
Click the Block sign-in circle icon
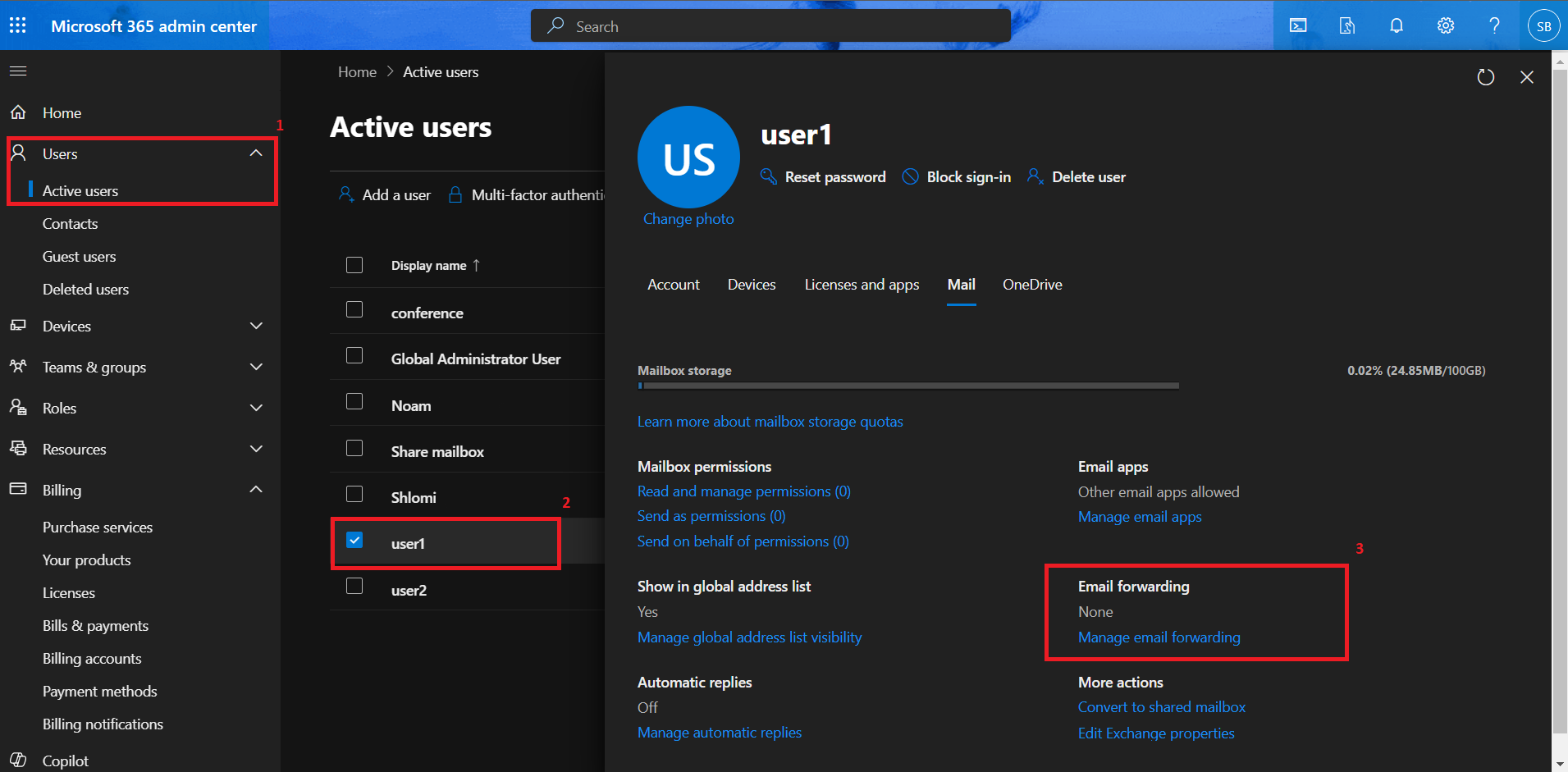(911, 176)
